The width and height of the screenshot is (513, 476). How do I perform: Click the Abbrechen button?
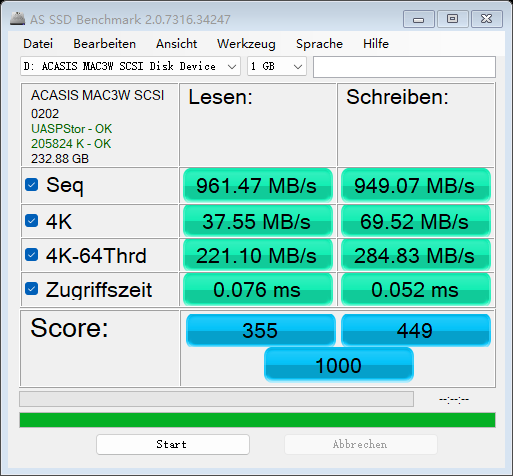pos(361,444)
